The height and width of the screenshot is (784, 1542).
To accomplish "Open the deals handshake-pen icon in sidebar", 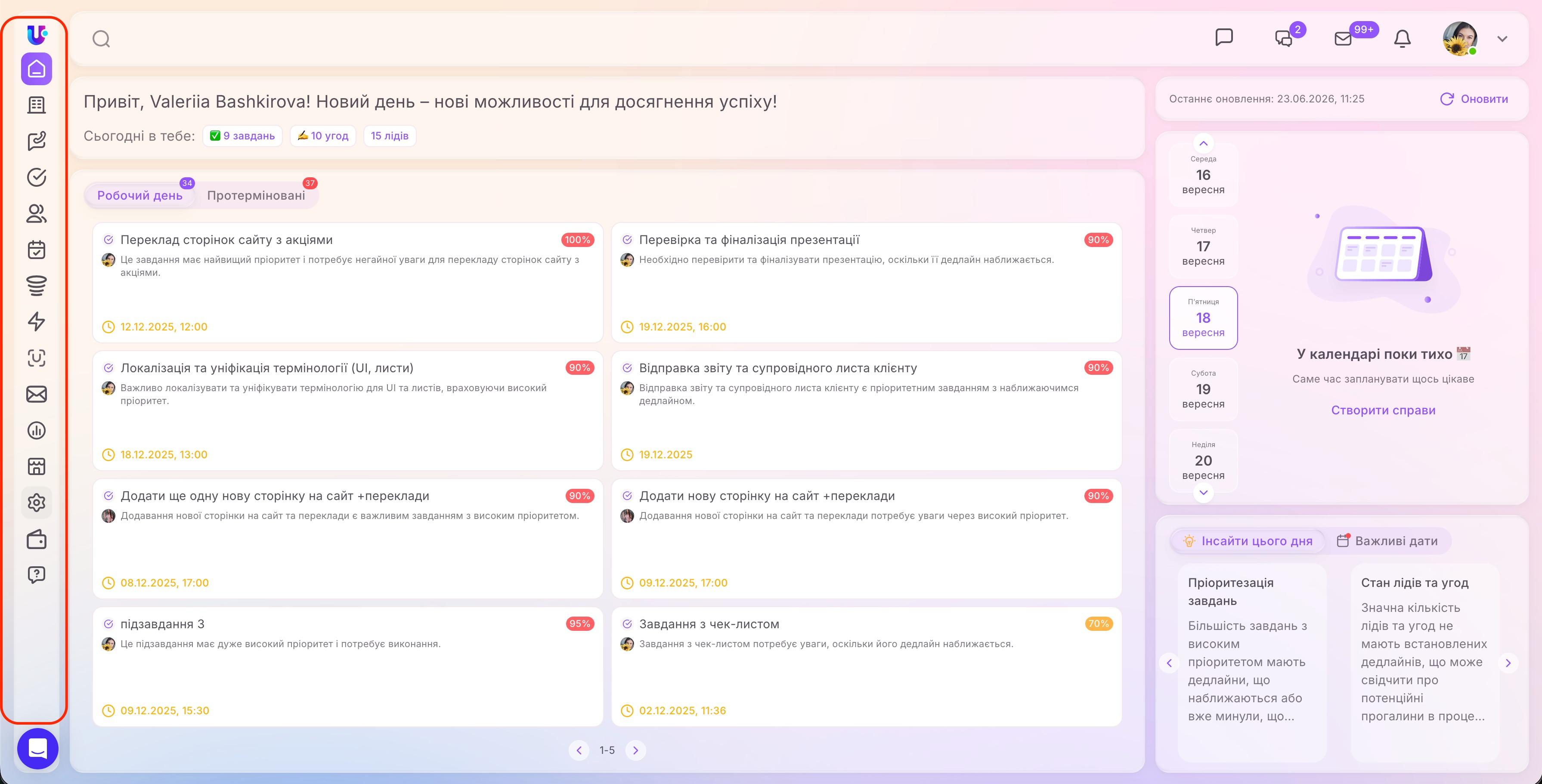I will coord(37,141).
